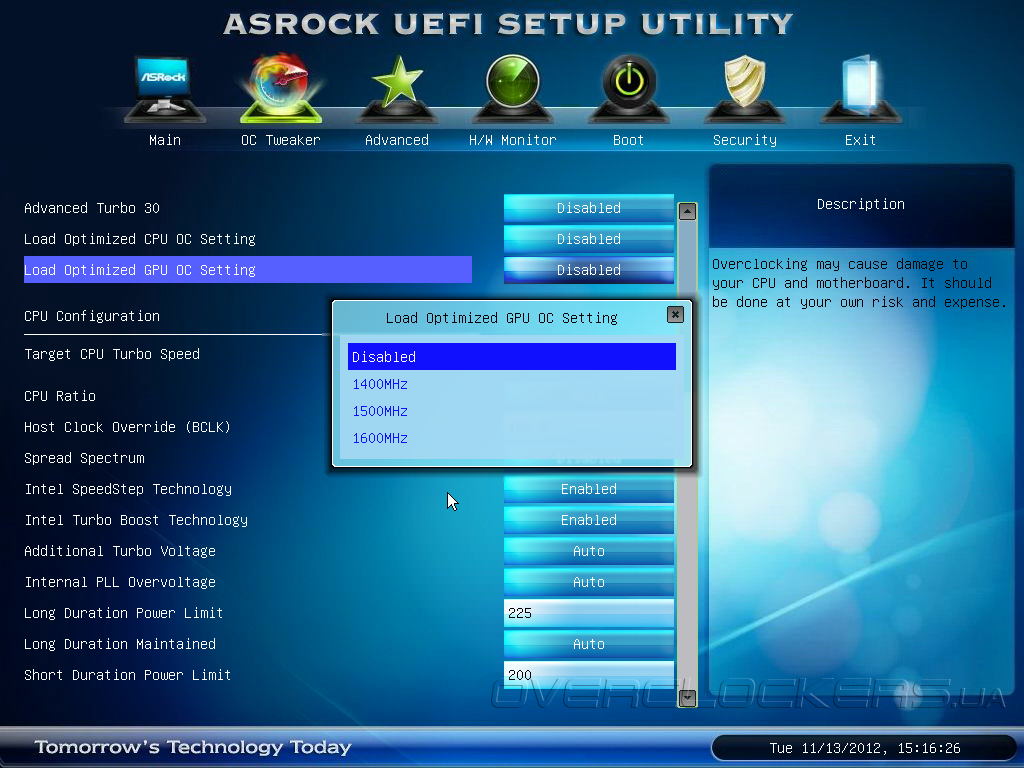Switch to the Security tab label

[x=744, y=140]
